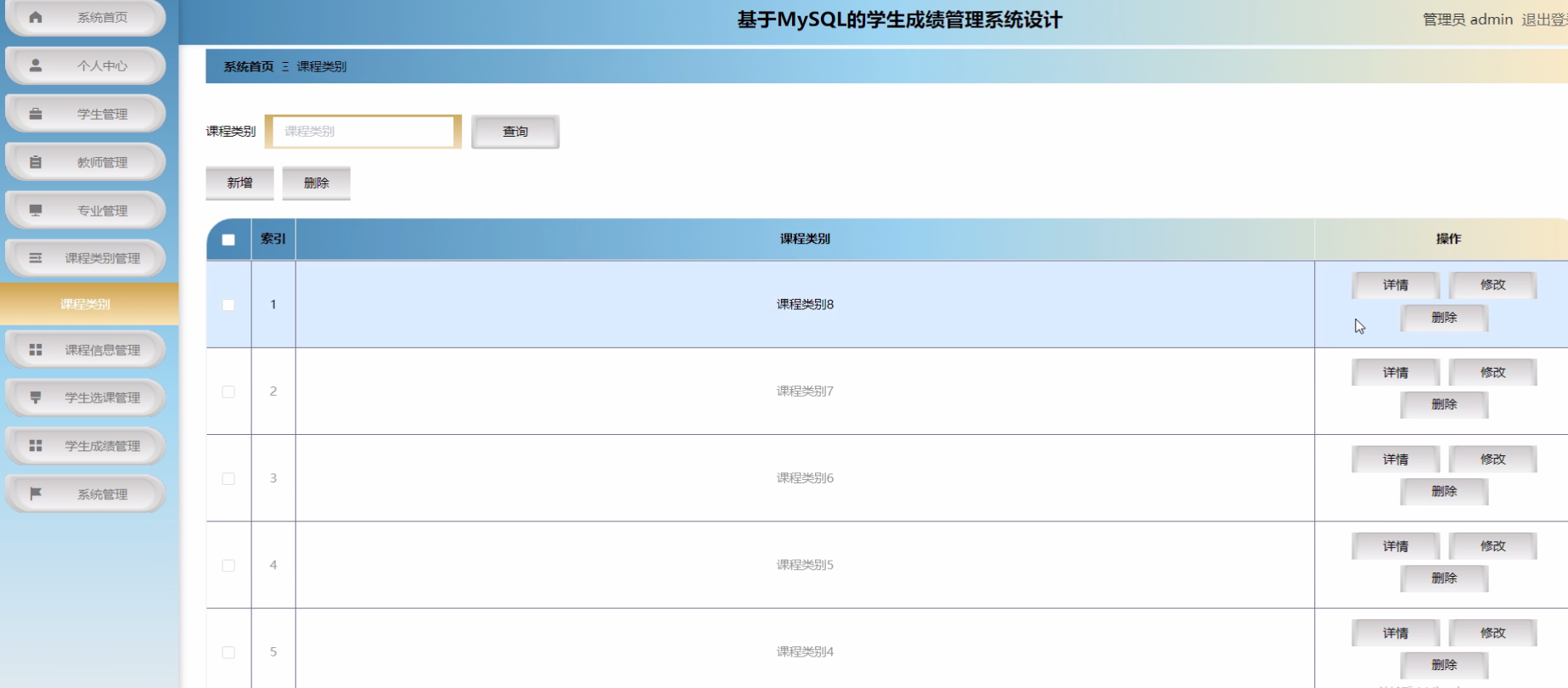This screenshot has height=688, width=1568.
Task: Click 删除 for 课程类别5
Action: pos(1444,578)
